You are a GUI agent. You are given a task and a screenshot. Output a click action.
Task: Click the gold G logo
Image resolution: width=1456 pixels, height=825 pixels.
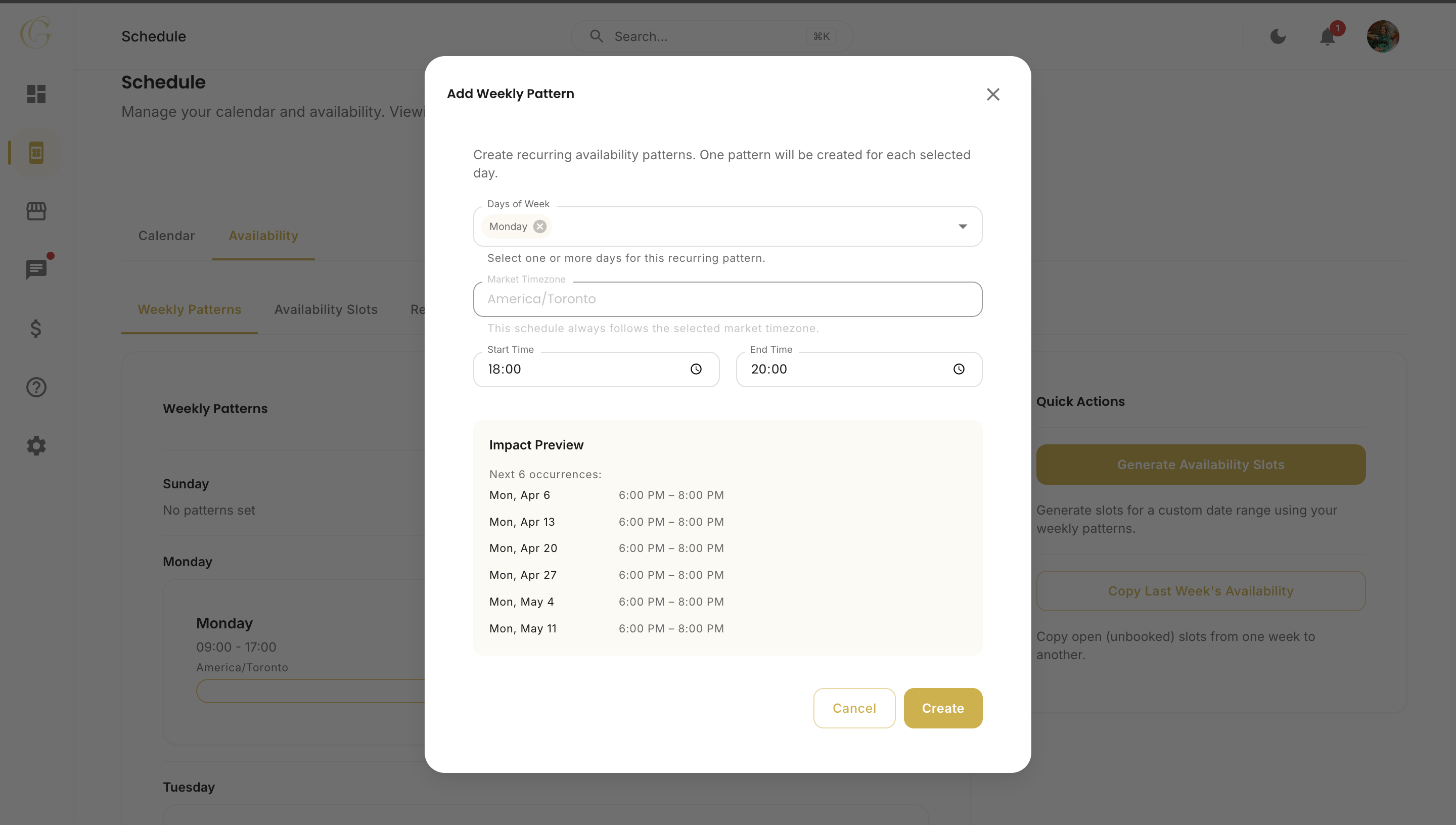coord(36,32)
